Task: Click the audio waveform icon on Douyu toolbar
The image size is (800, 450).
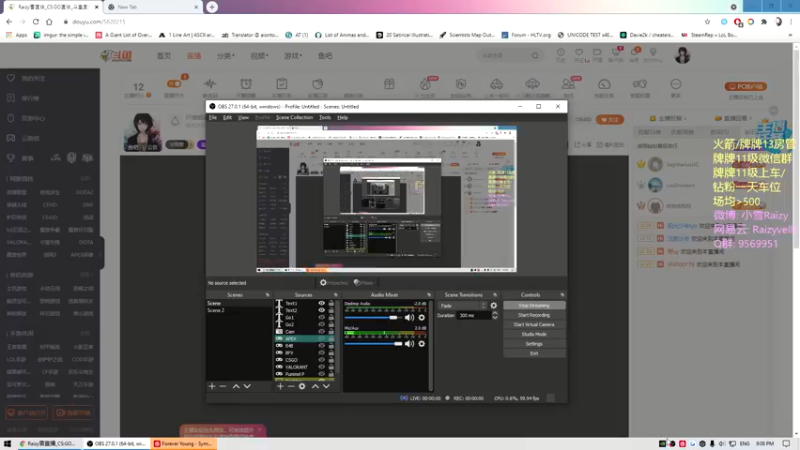Action: pos(210,84)
